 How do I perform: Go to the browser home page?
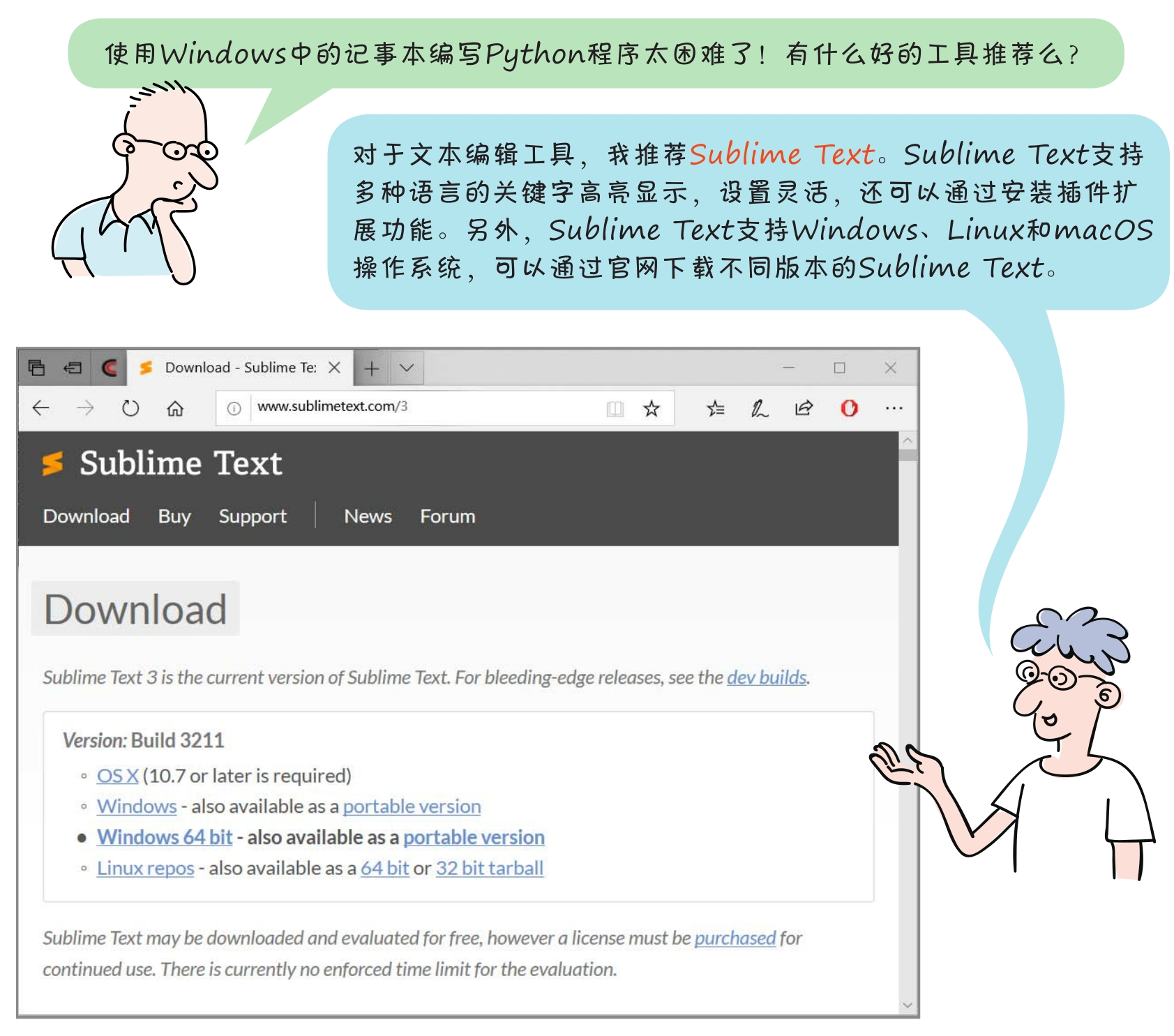pyautogui.click(x=175, y=408)
